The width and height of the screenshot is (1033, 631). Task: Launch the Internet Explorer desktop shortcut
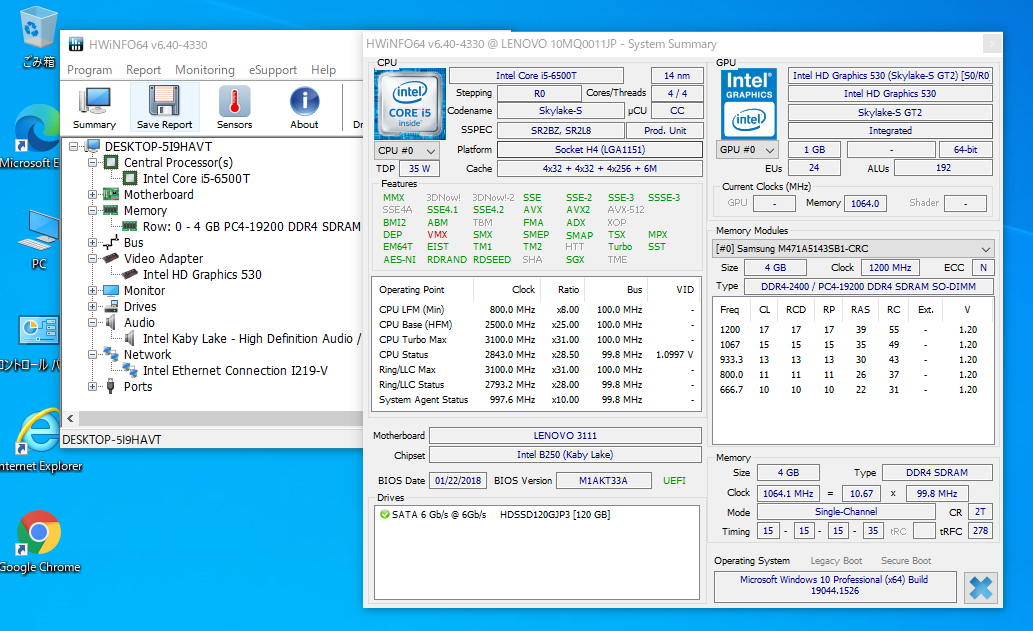(38, 432)
